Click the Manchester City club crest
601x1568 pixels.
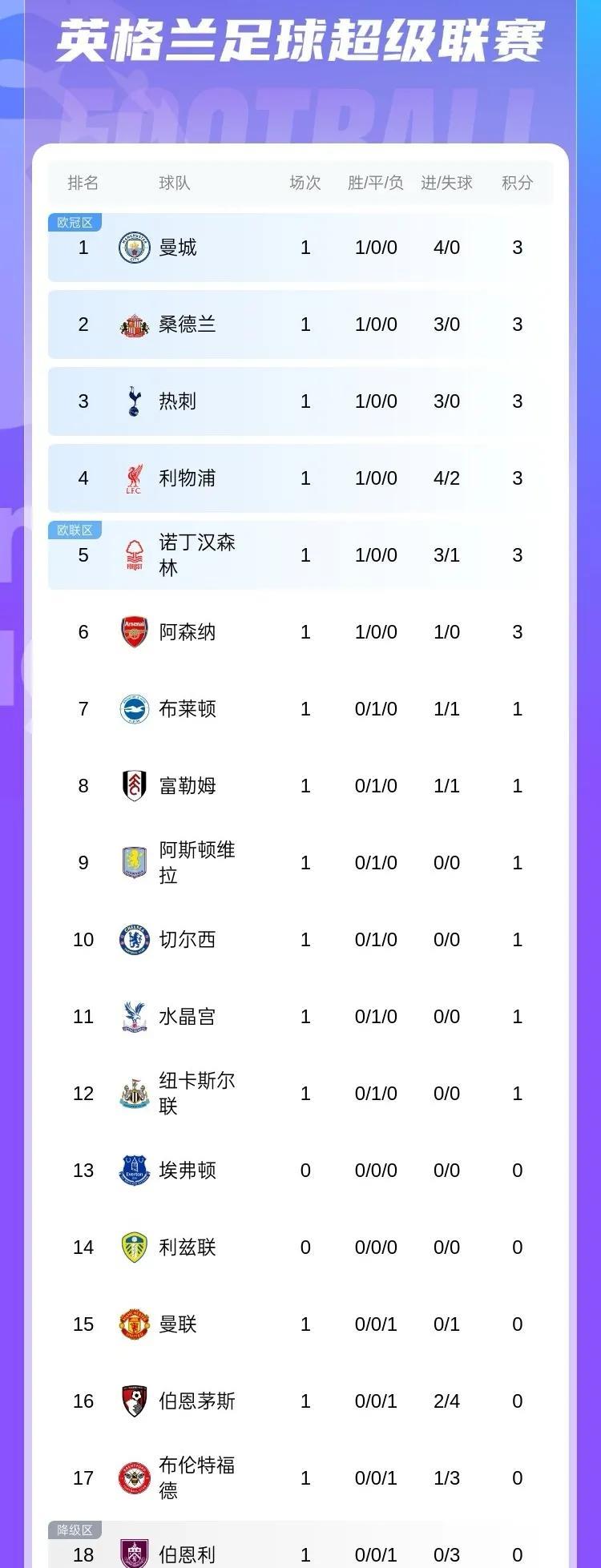coord(135,248)
